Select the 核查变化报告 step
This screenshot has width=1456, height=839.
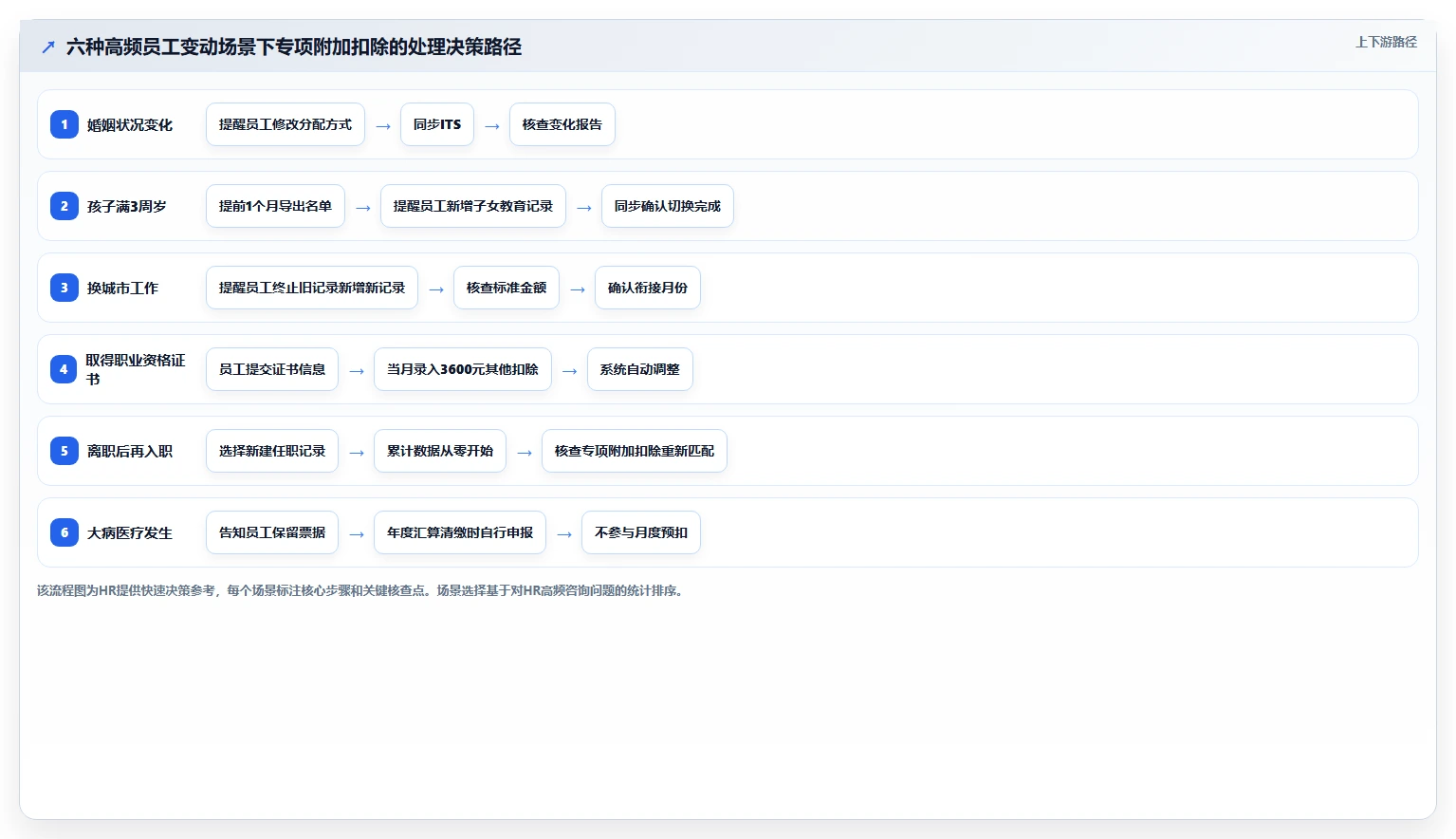(562, 124)
